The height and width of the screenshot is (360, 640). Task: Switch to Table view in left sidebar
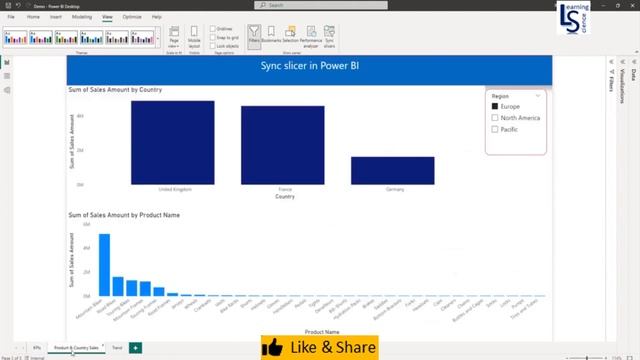(7, 76)
